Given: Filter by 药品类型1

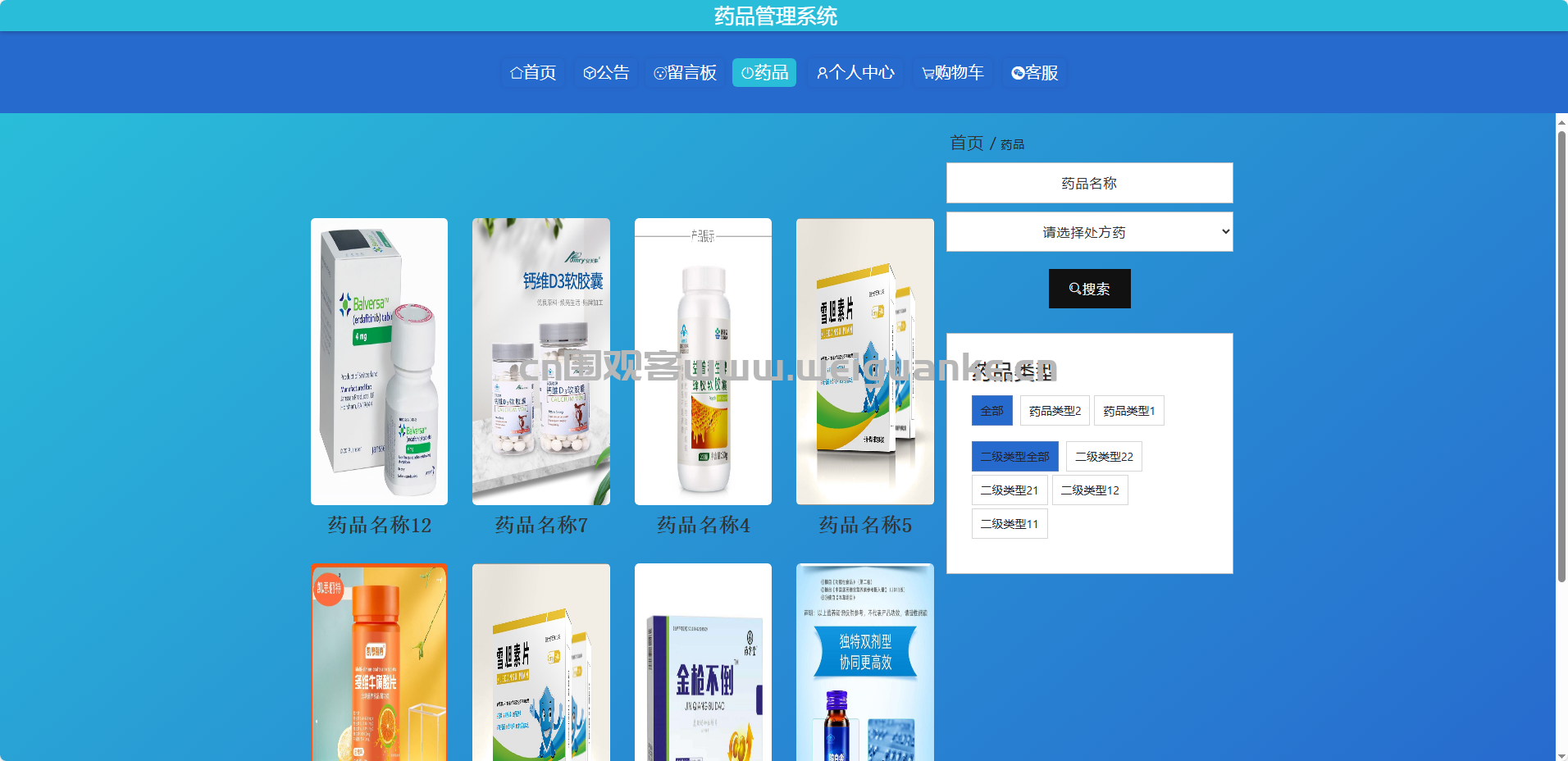Looking at the screenshot, I should point(1128,411).
